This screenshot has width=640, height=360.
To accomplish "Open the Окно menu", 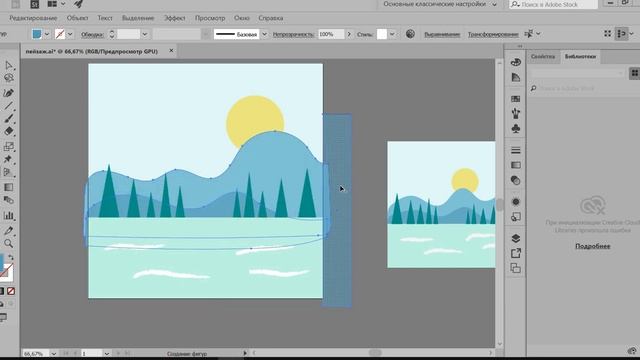I will click(x=242, y=18).
